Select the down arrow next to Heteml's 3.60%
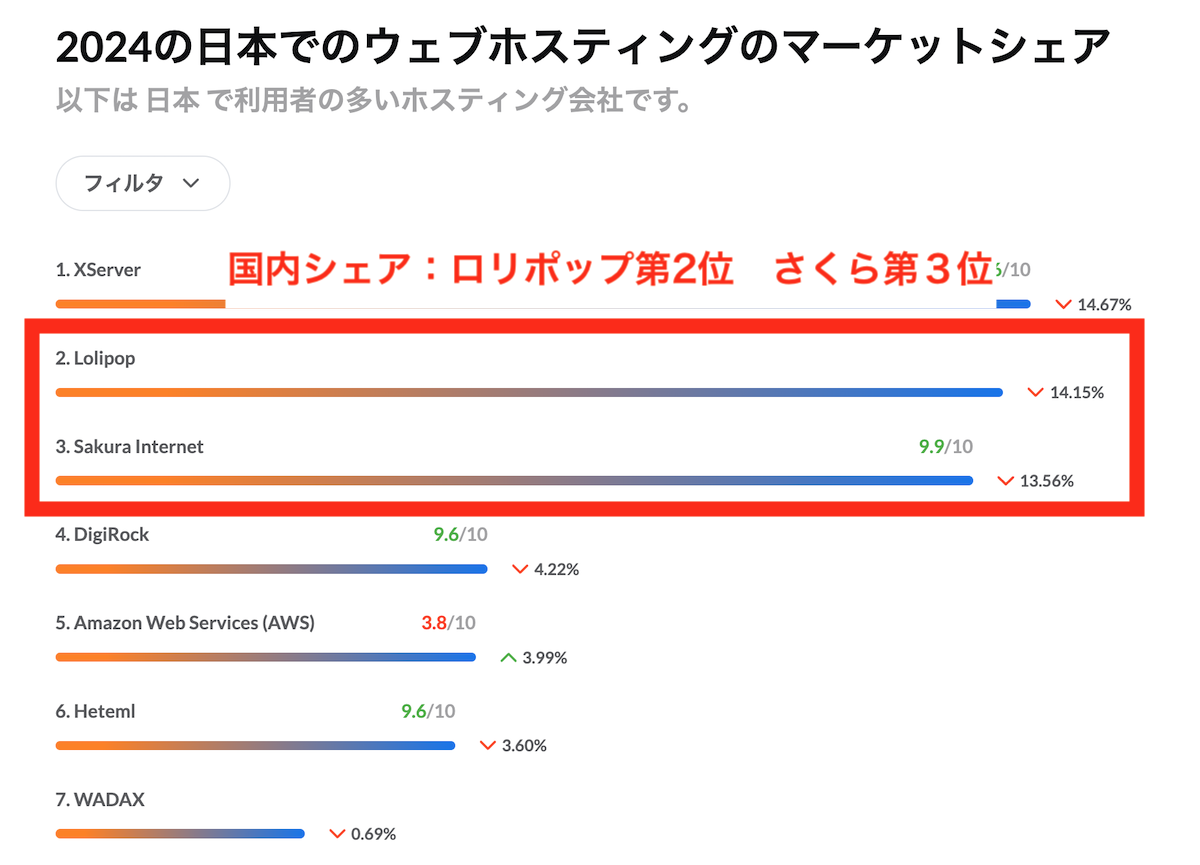The width and height of the screenshot is (1200, 865). pyautogui.click(x=487, y=745)
